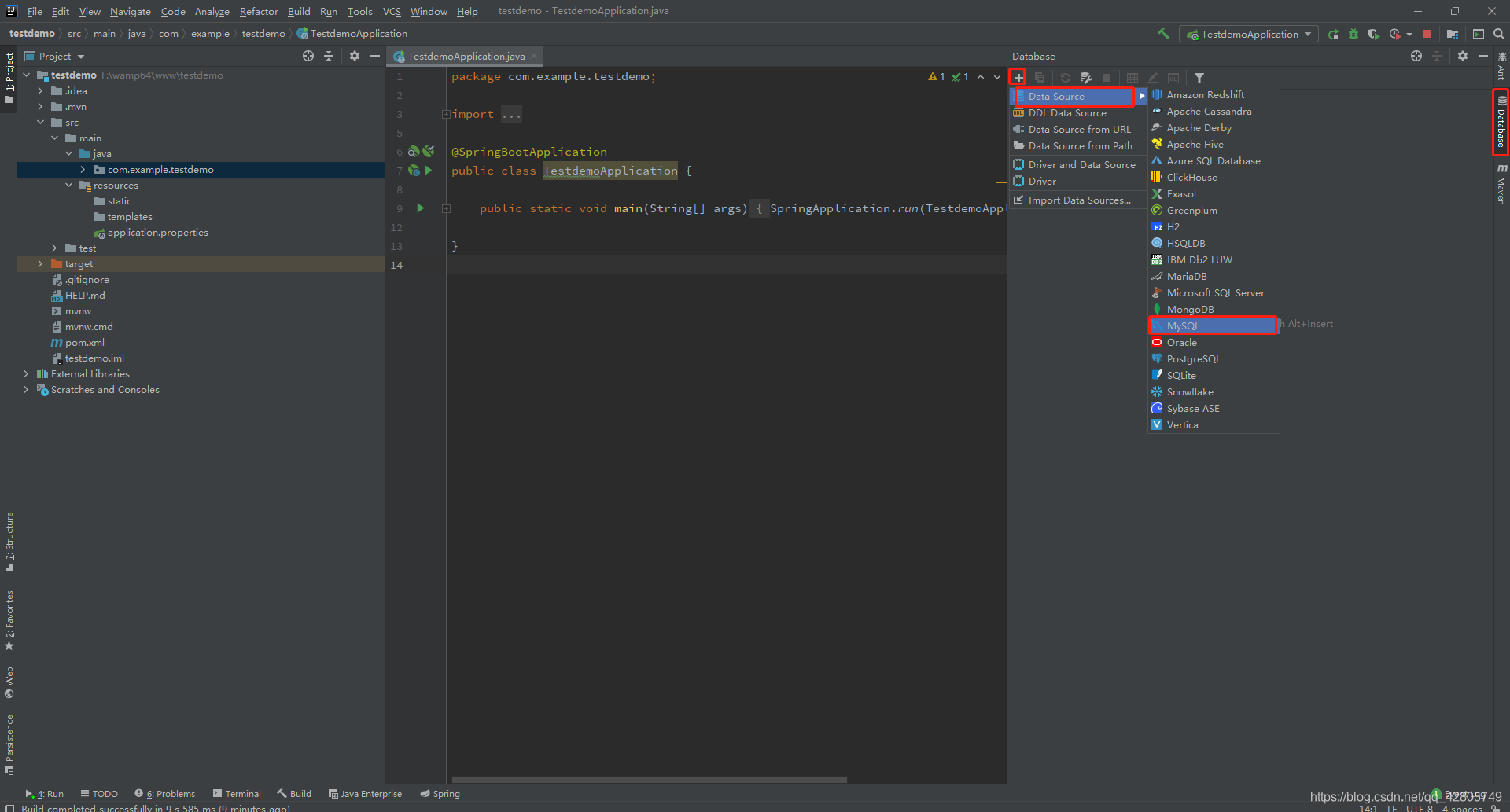Switch to TestdemoApplication.java editor tab
This screenshot has height=812, width=1510.
pos(466,56)
